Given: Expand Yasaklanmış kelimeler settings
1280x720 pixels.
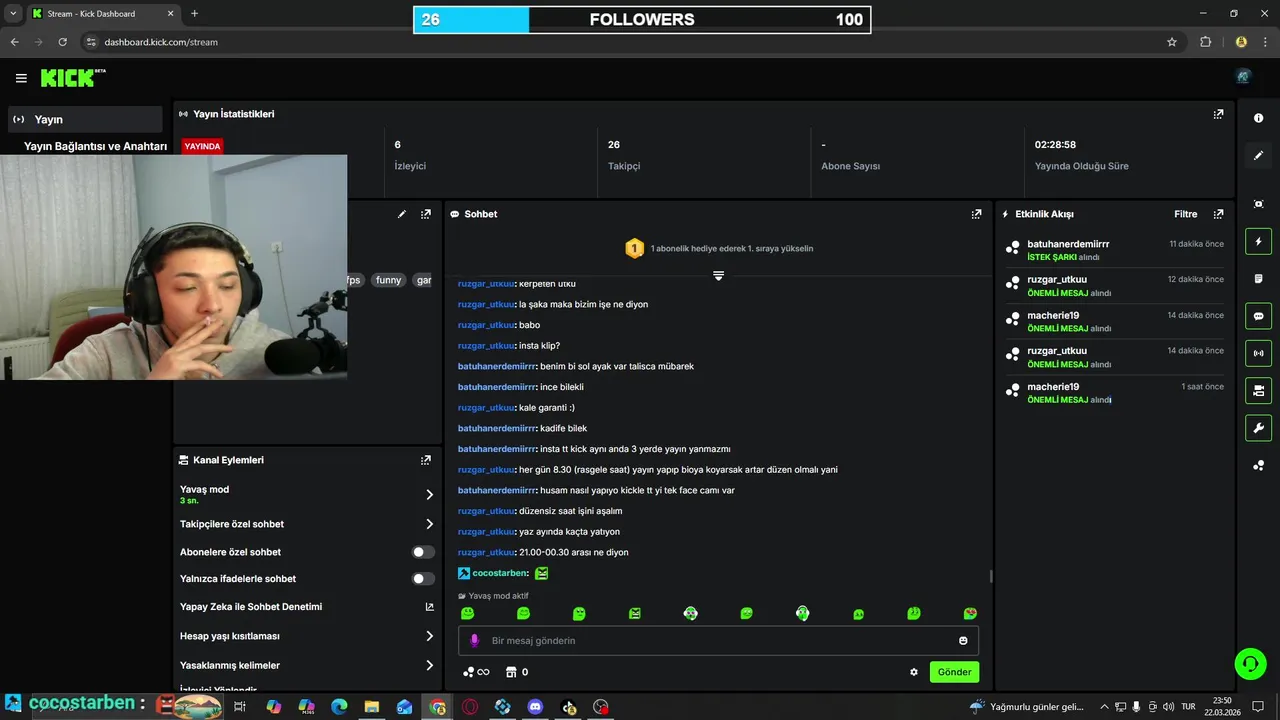Looking at the screenshot, I should (429, 665).
